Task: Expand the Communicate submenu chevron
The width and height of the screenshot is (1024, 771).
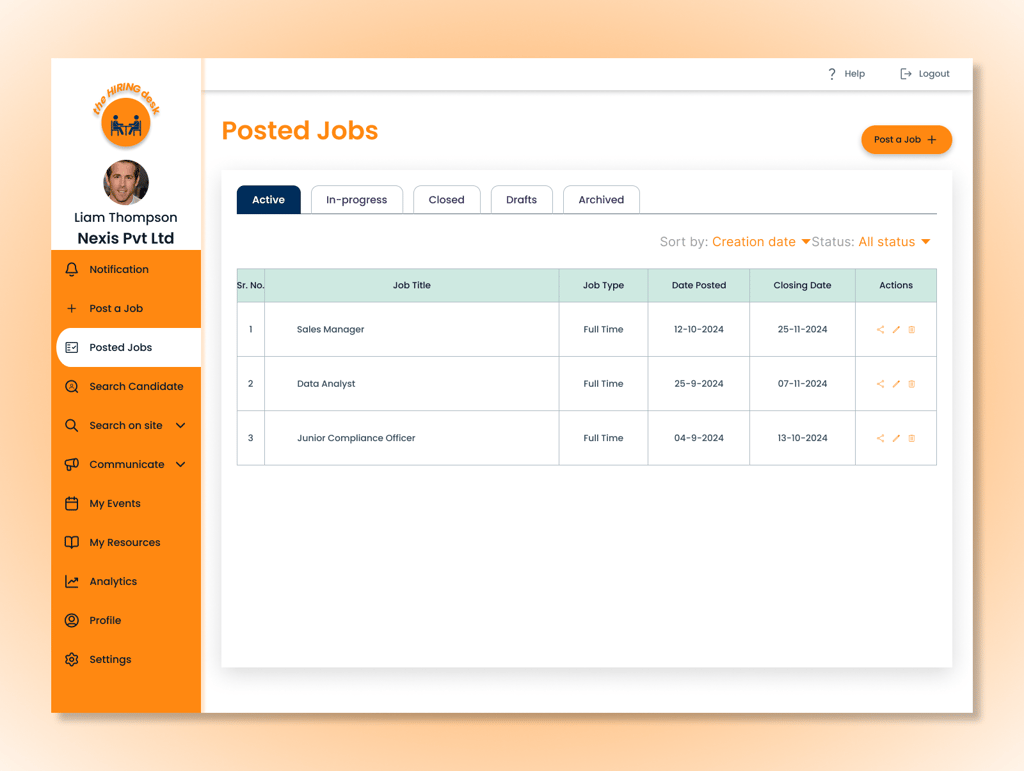Action: point(181,464)
